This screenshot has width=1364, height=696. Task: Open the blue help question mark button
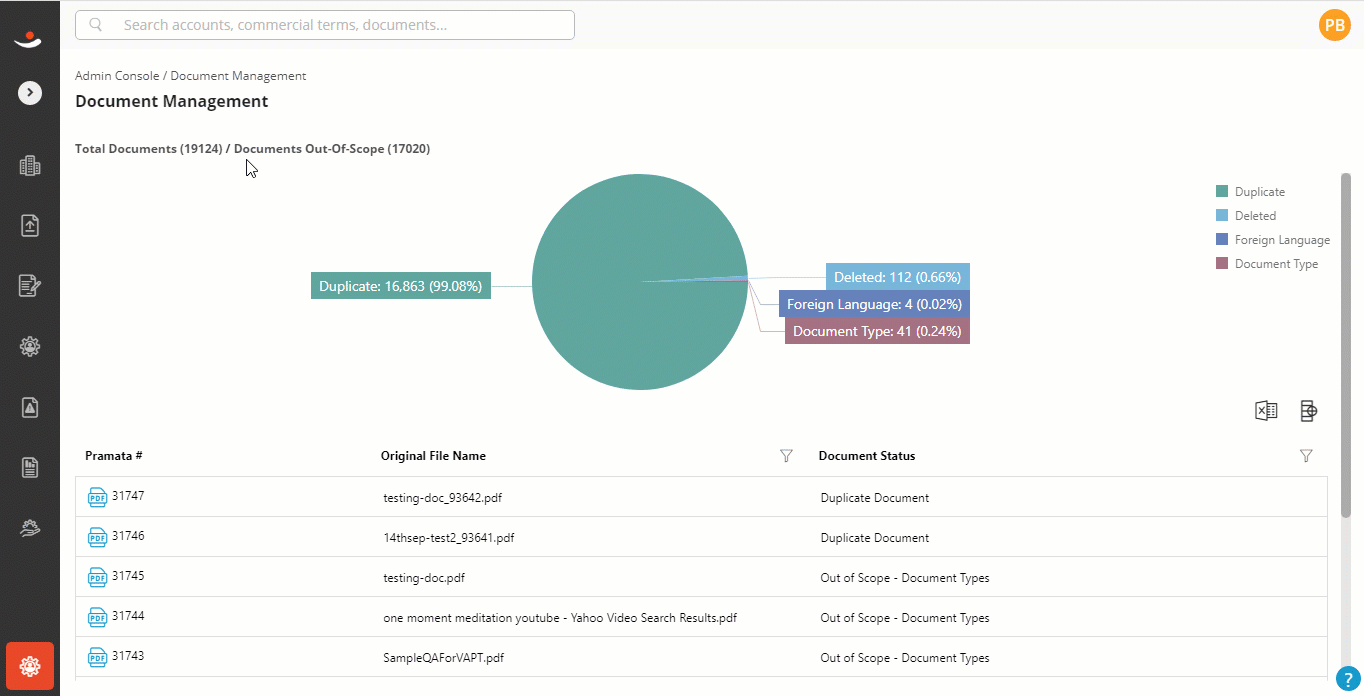click(x=1349, y=679)
